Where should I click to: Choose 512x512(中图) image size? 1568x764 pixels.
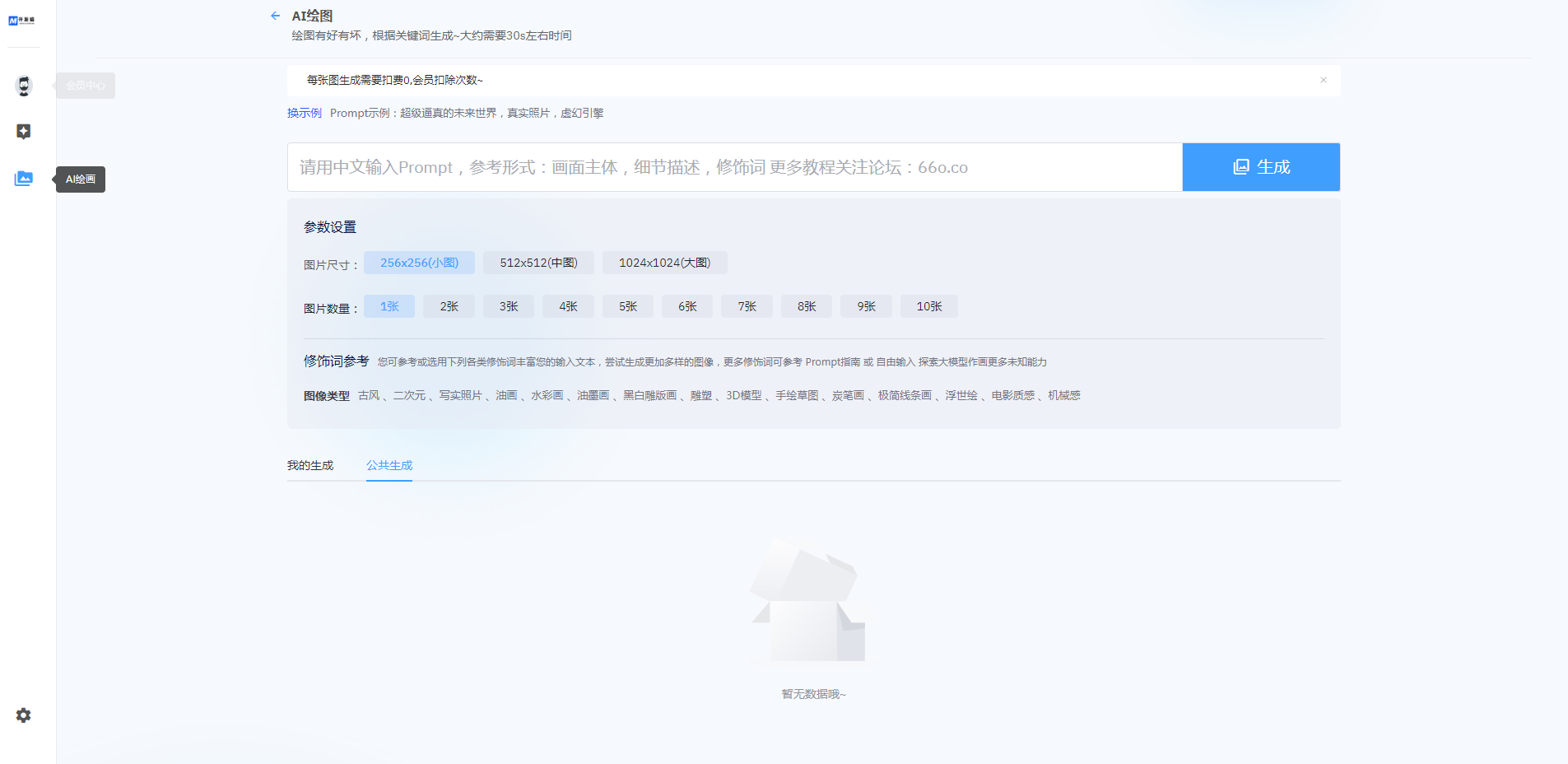pos(538,263)
